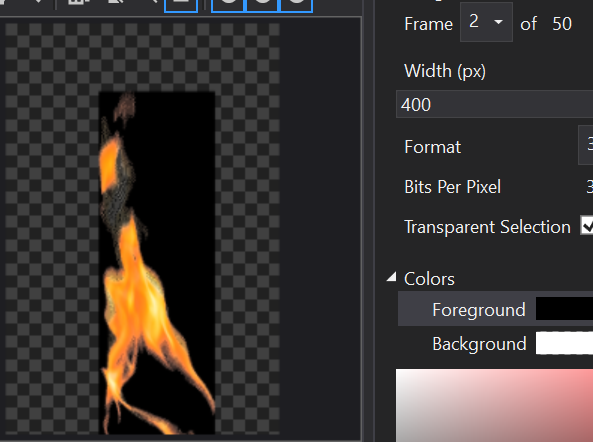Click the 'Width (px)' label
The height and width of the screenshot is (442, 593).
(445, 71)
